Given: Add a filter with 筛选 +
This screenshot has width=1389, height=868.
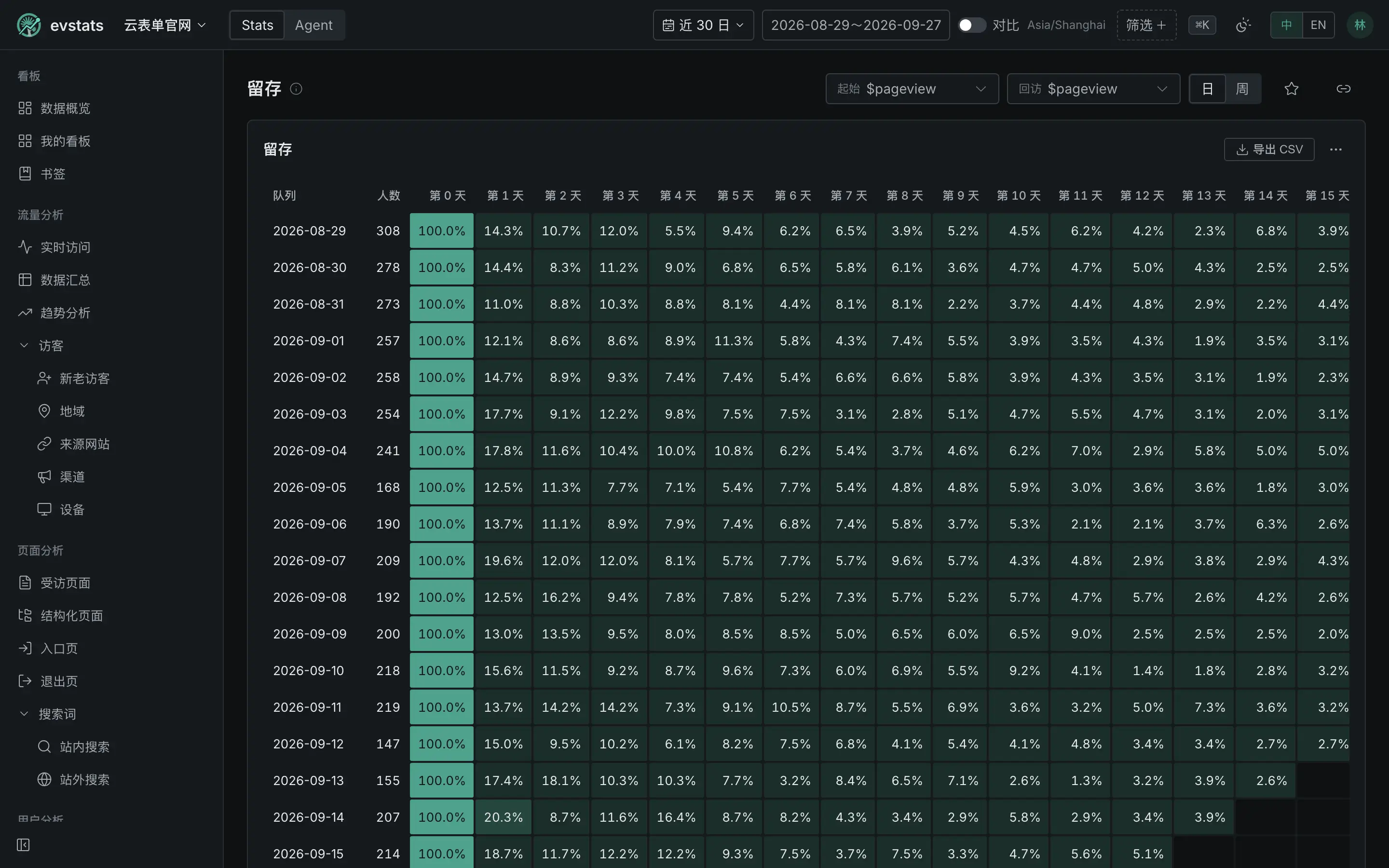Looking at the screenshot, I should tap(1146, 25).
